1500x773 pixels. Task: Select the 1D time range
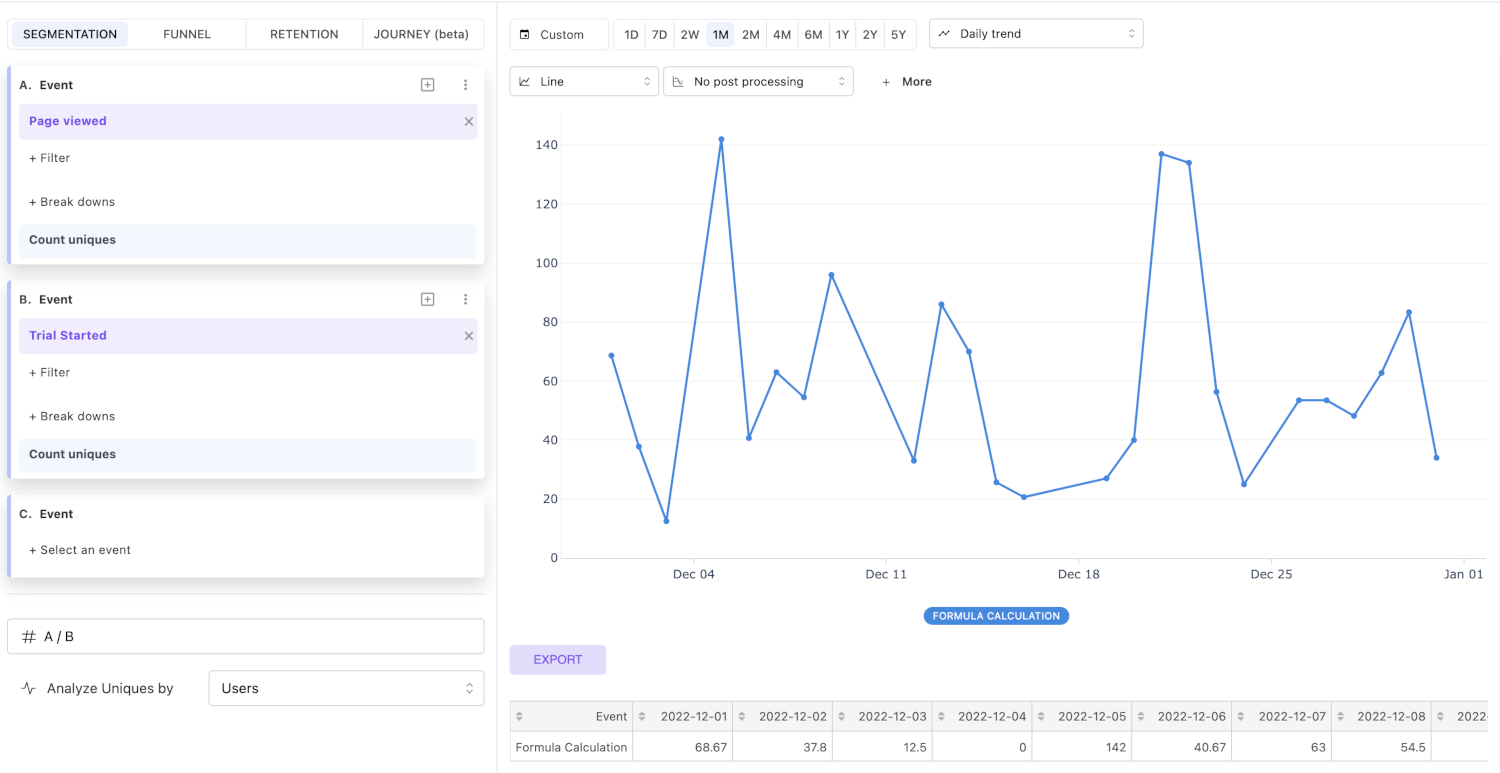click(631, 34)
